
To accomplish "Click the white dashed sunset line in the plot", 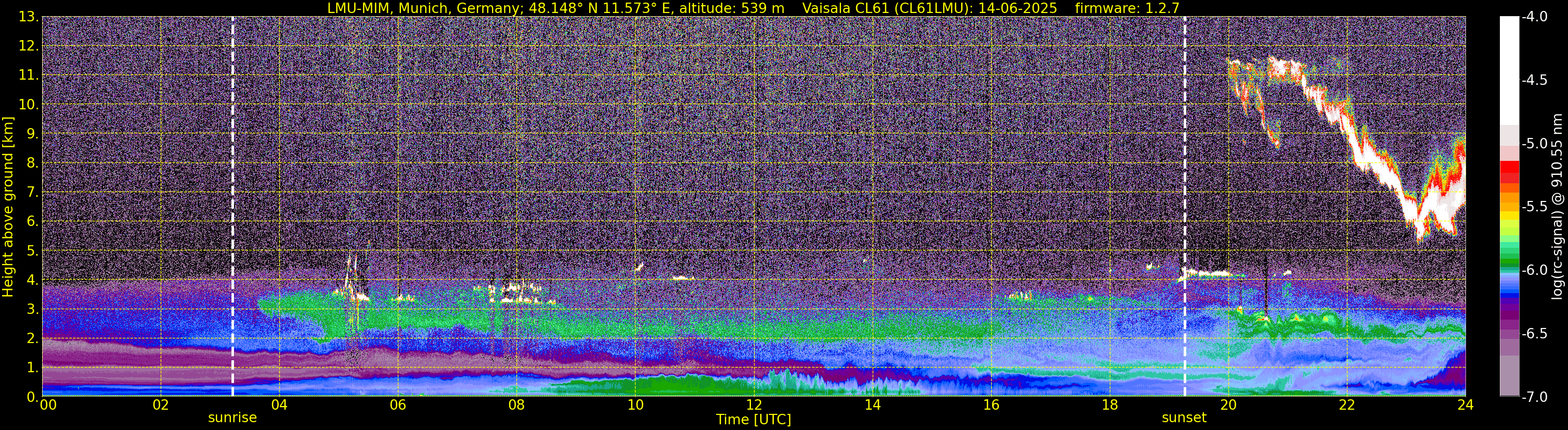I will tap(1185, 206).
